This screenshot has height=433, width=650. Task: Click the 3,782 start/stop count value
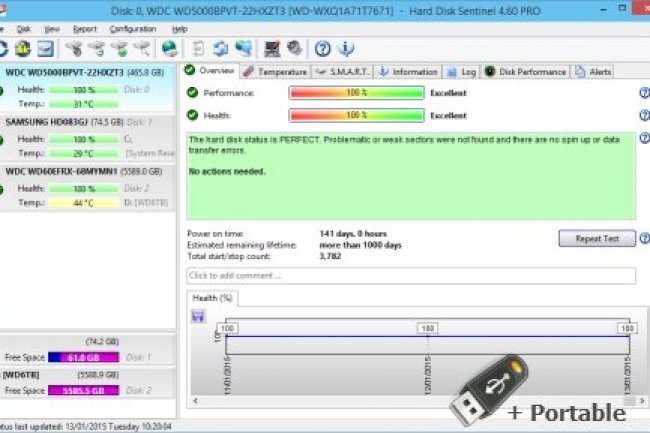[x=330, y=256]
